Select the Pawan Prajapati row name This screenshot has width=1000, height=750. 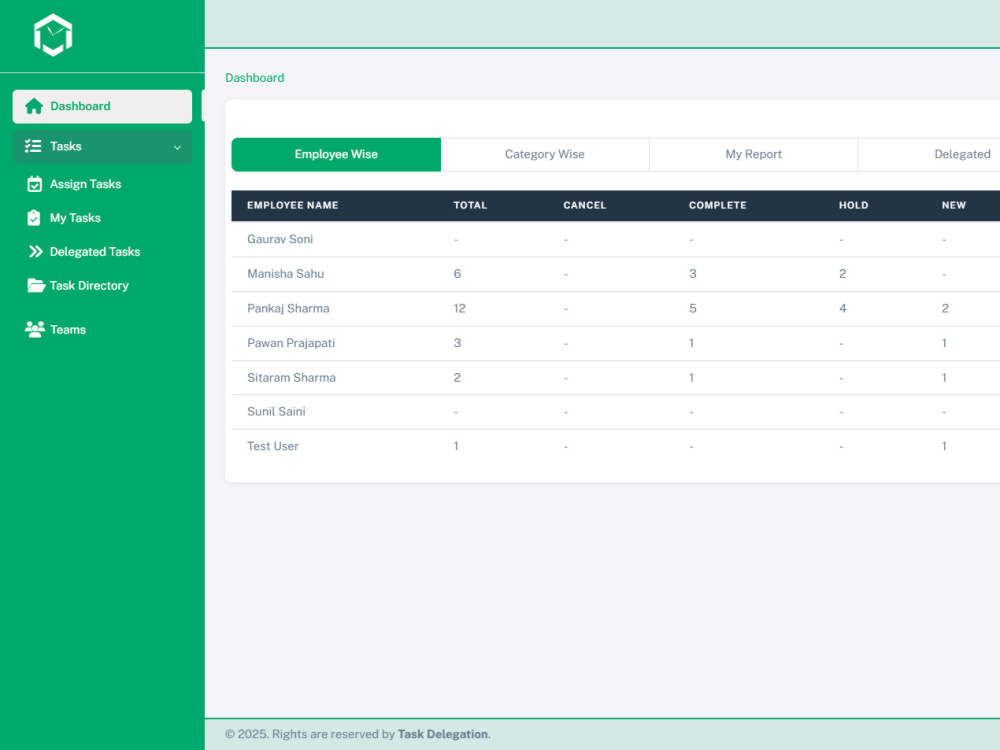coord(291,343)
